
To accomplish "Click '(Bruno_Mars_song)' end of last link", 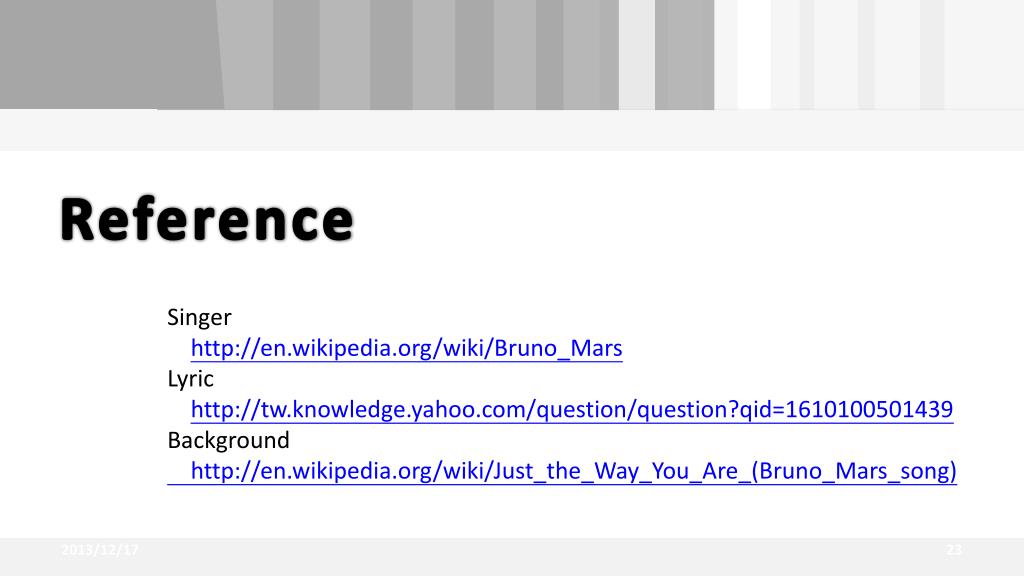I will click(x=854, y=471).
